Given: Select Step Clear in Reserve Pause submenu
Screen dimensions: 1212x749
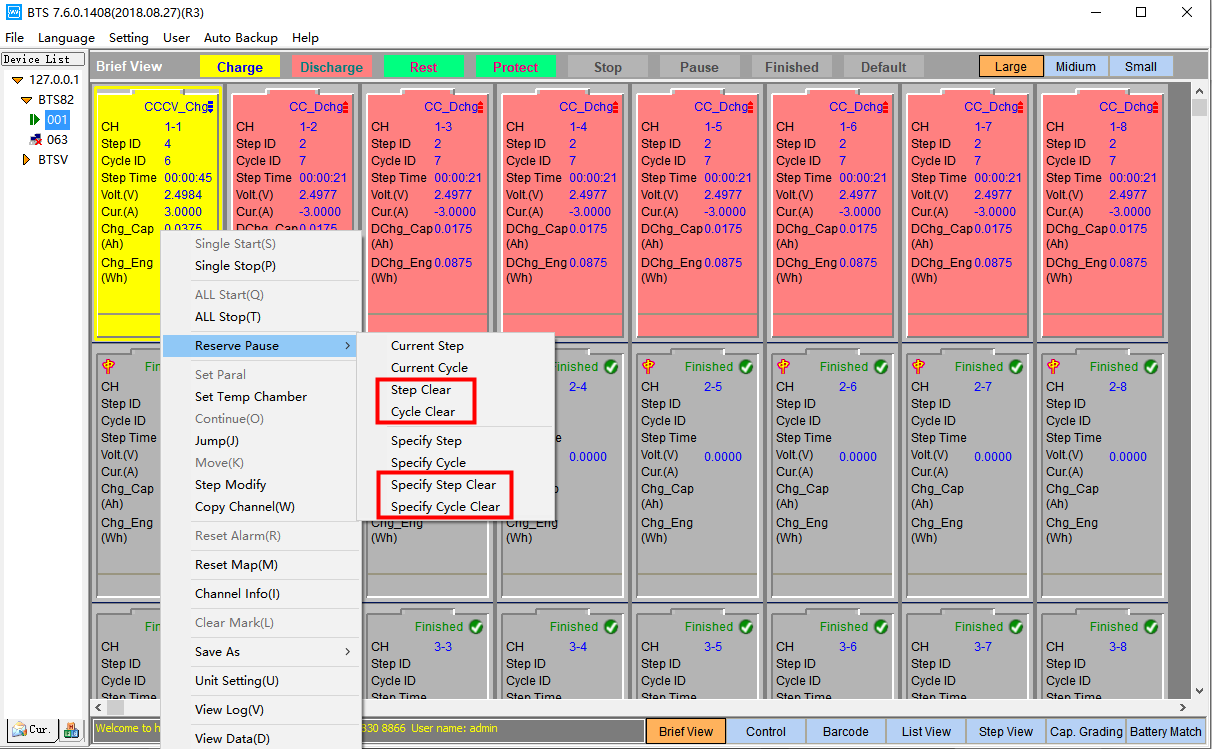Looking at the screenshot, I should pyautogui.click(x=421, y=390).
